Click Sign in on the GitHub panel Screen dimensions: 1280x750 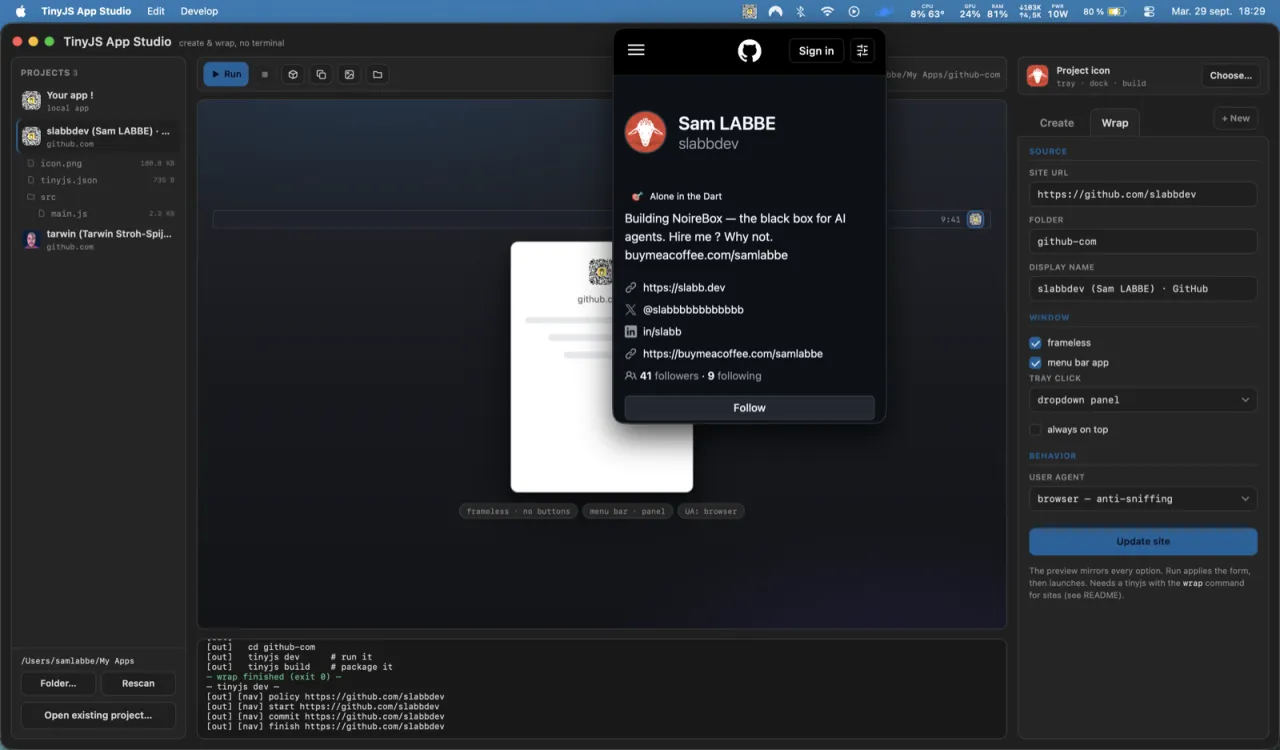coord(816,51)
